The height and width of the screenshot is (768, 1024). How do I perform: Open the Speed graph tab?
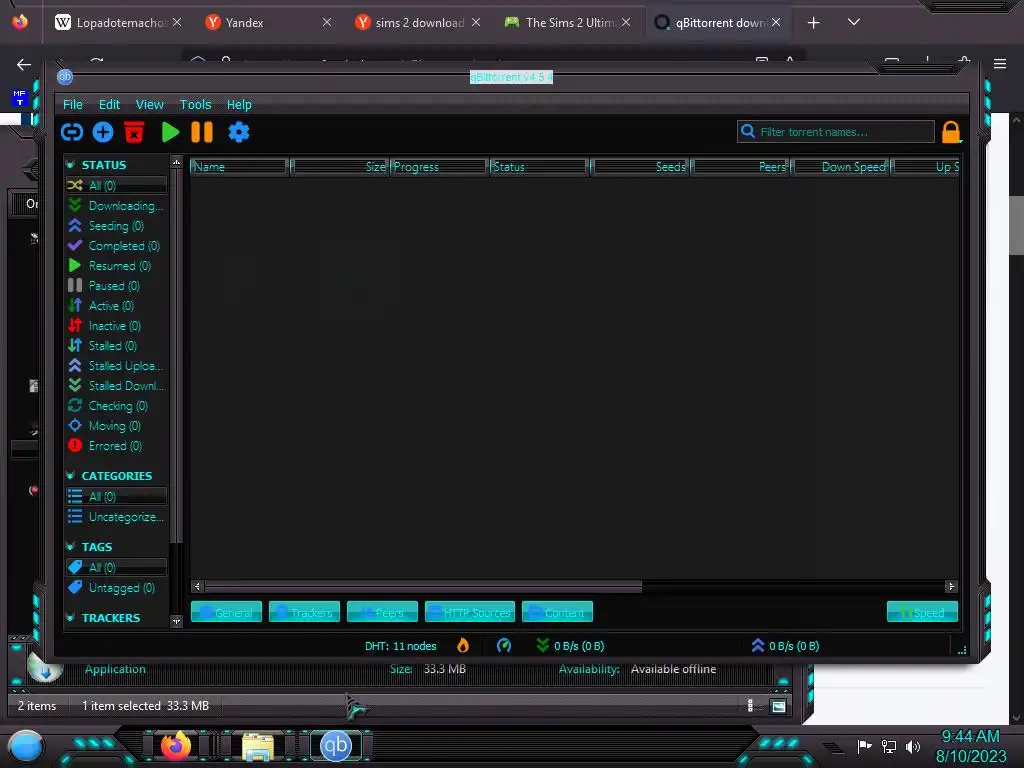coord(922,612)
